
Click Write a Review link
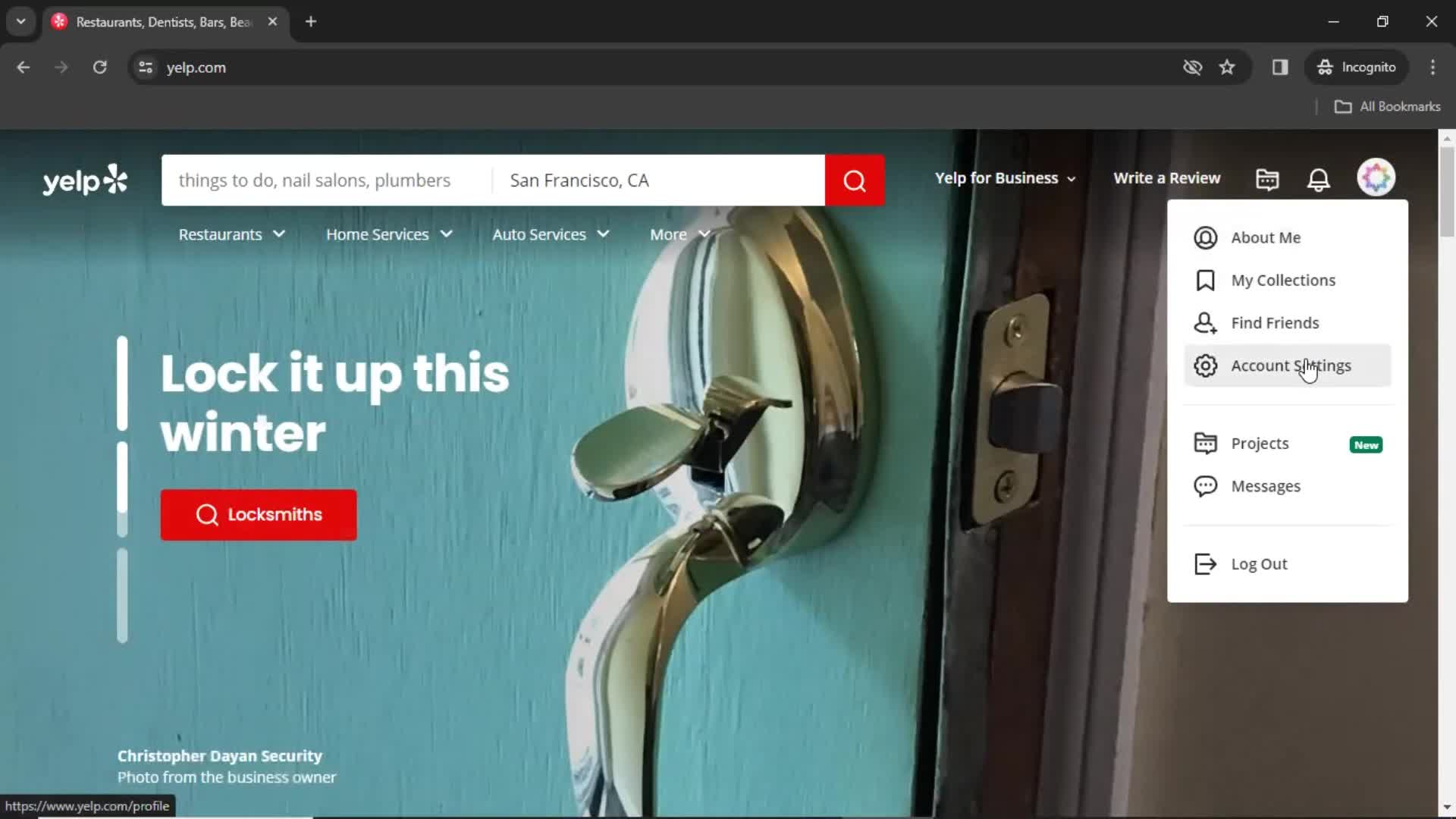pyautogui.click(x=1167, y=178)
